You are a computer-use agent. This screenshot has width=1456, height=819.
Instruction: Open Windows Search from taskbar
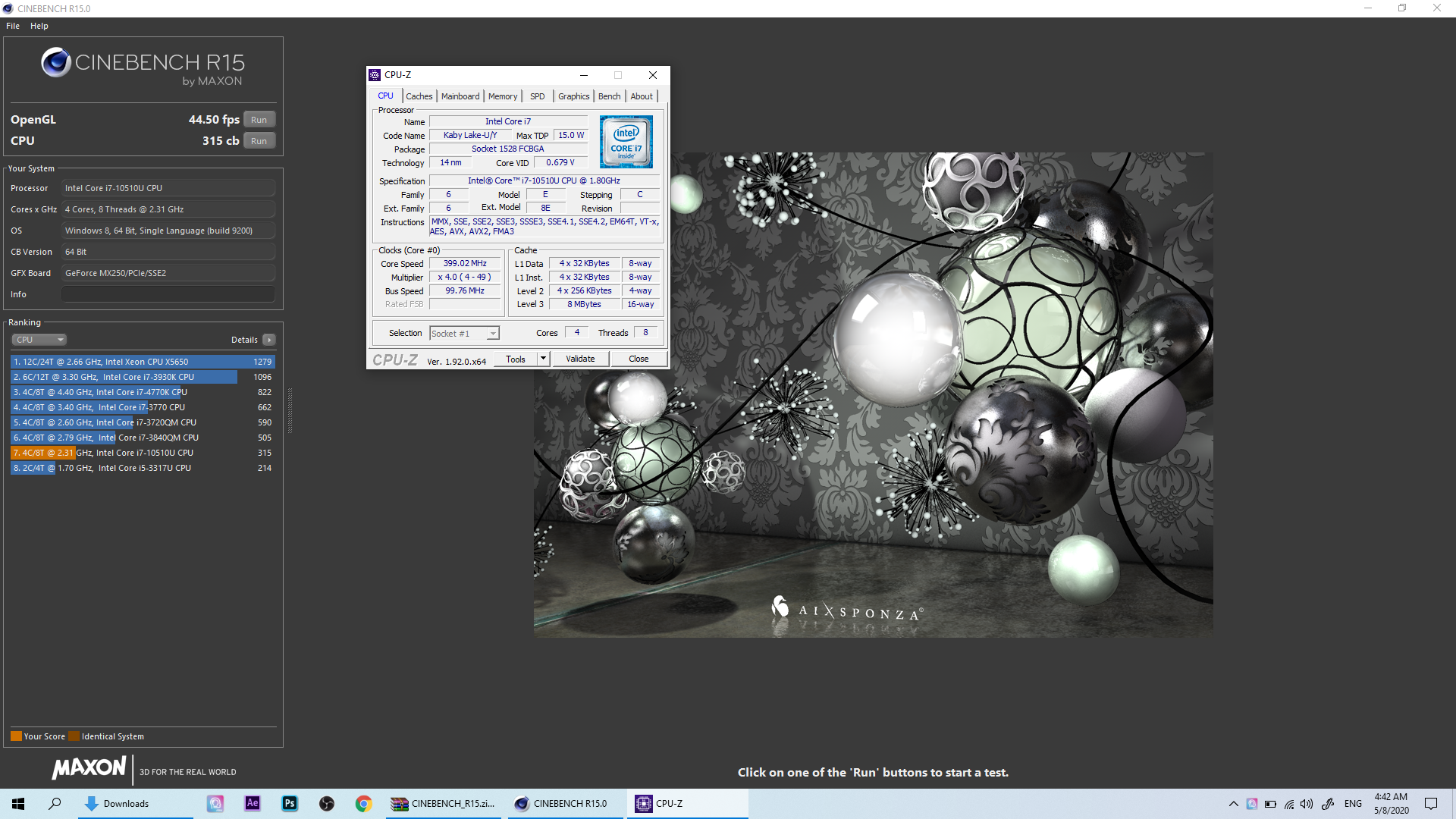point(55,804)
